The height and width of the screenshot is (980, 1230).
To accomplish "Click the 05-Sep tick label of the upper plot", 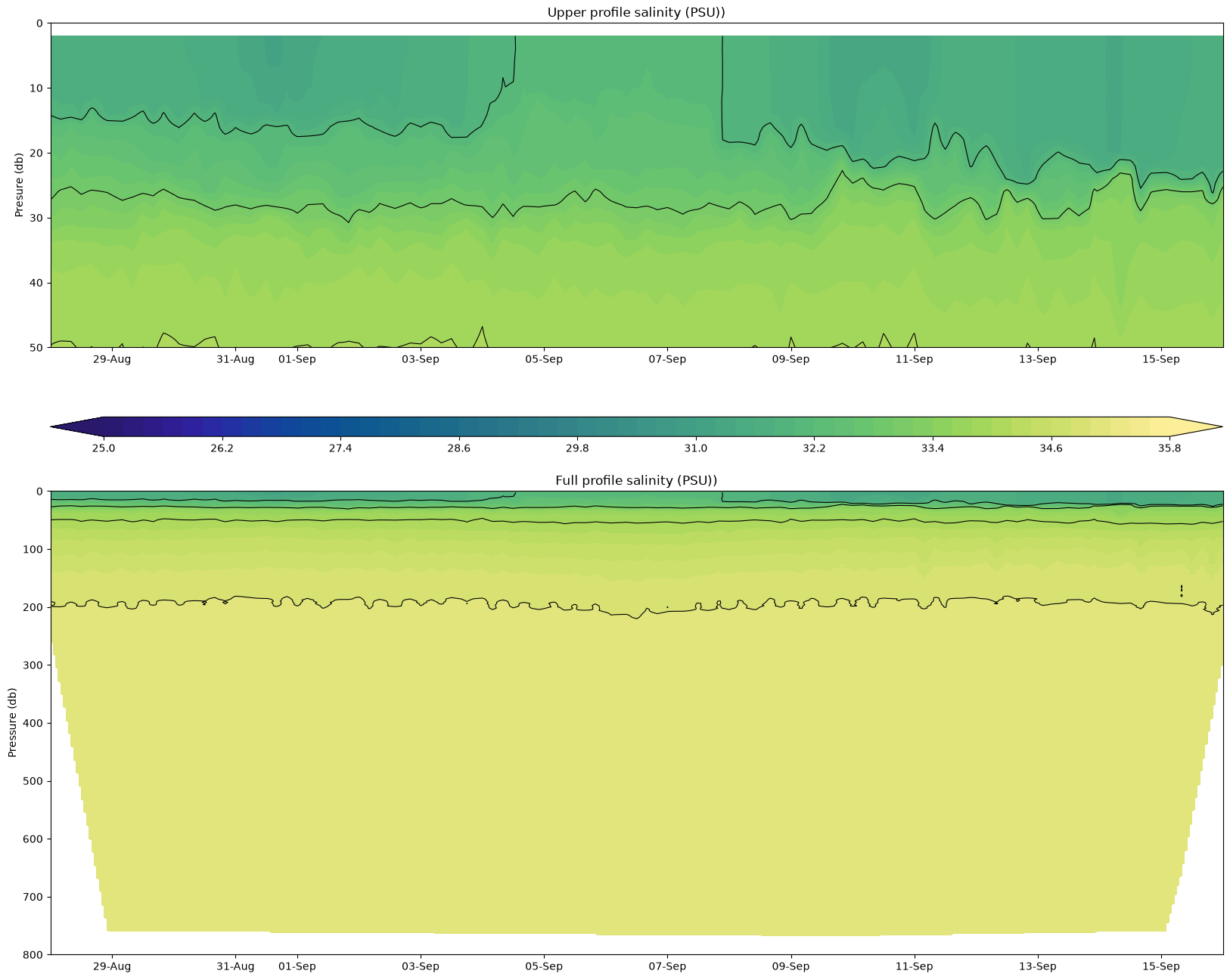I will pyautogui.click(x=544, y=359).
